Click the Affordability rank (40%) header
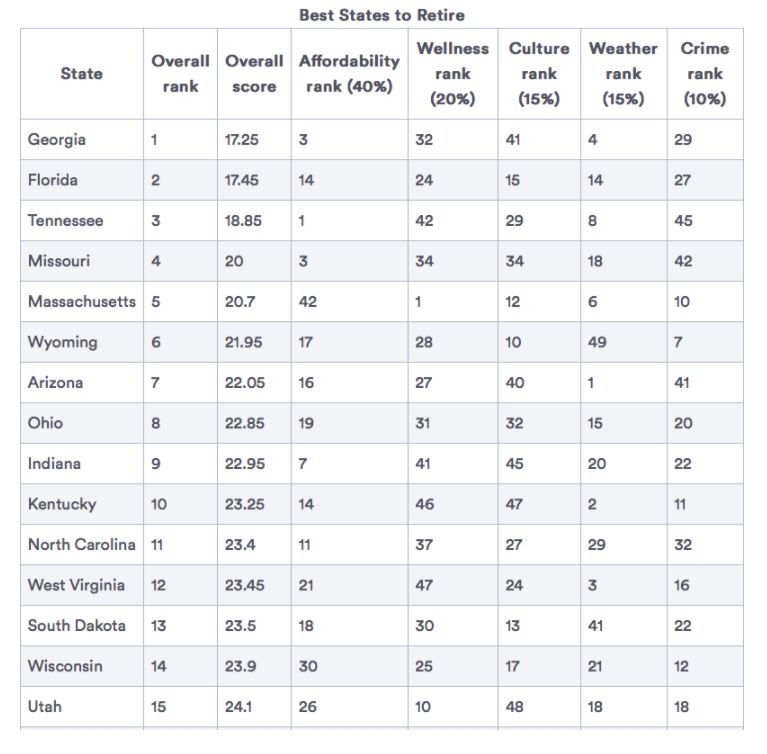Image resolution: width=767 pixels, height=754 pixels. (x=349, y=74)
